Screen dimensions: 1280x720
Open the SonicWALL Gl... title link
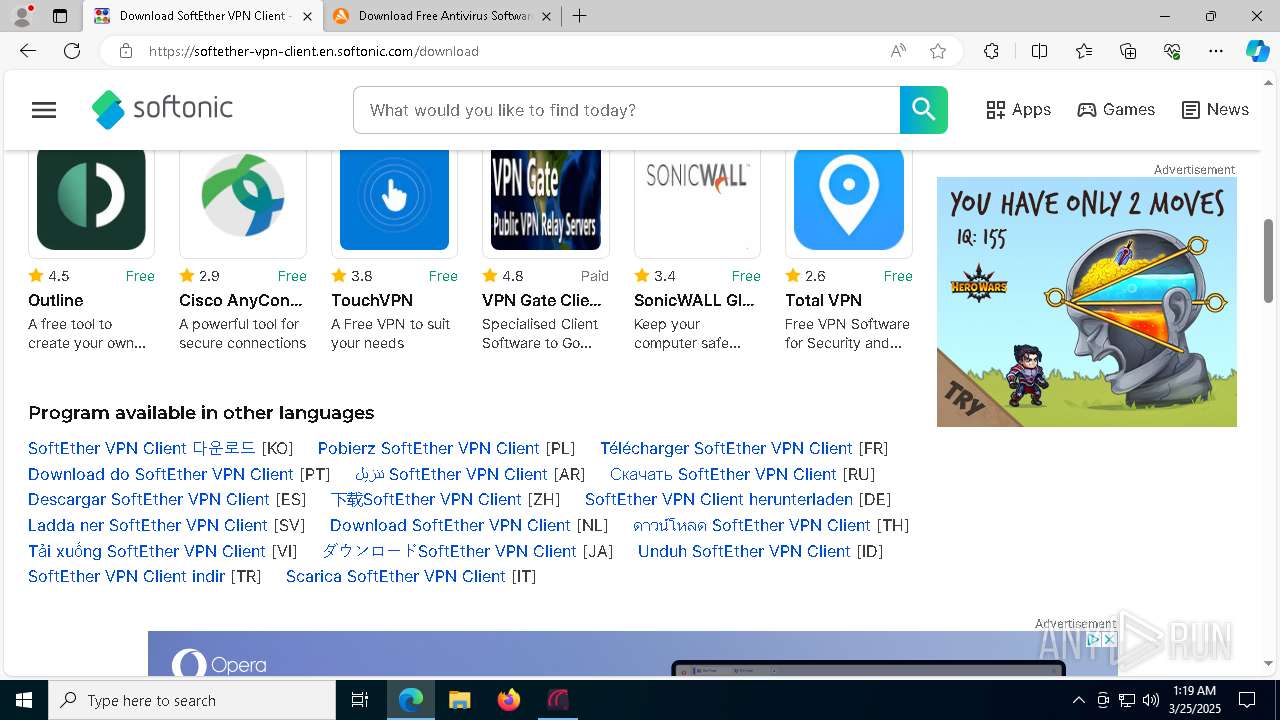coord(694,300)
